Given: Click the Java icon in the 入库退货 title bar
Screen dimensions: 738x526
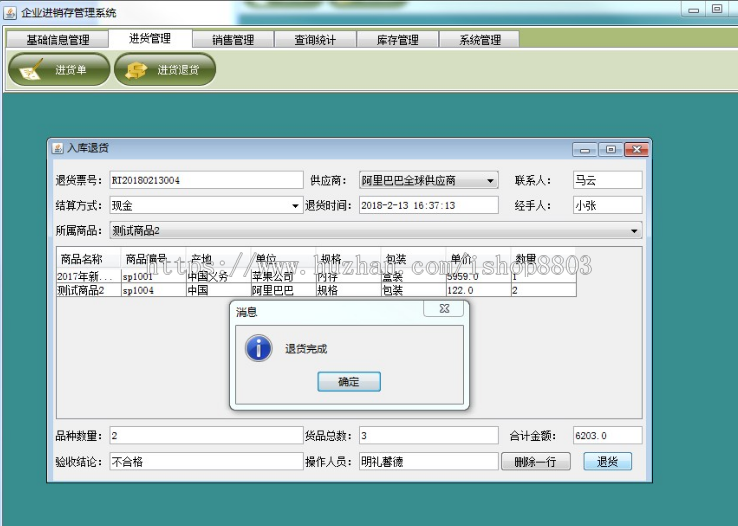Looking at the screenshot, I should (x=57, y=148).
